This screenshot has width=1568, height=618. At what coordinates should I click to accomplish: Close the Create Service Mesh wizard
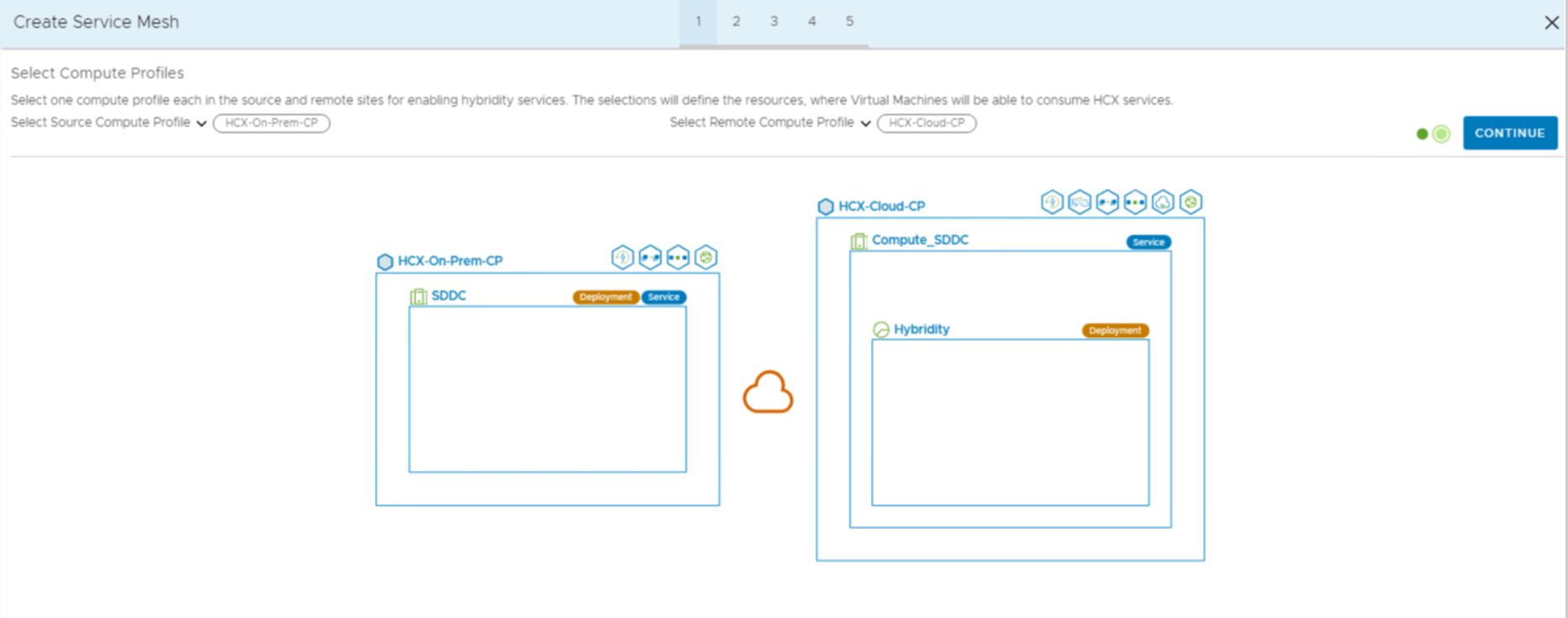1552,23
